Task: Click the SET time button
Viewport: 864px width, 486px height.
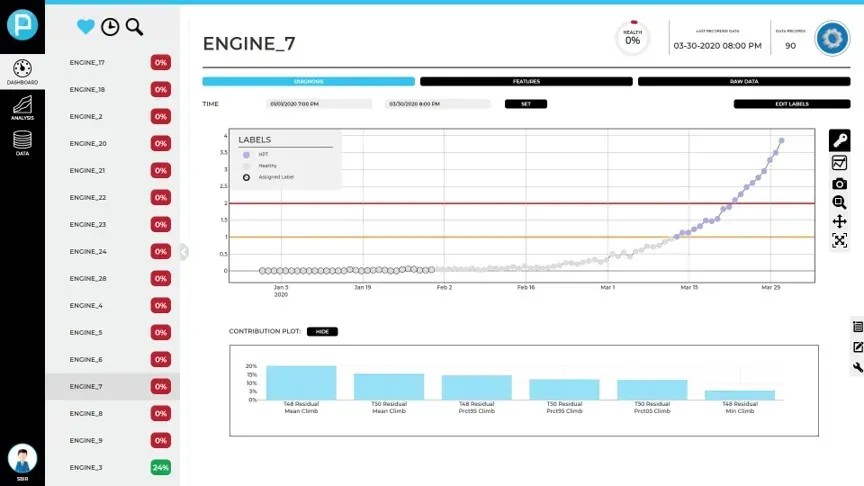Action: pos(526,104)
